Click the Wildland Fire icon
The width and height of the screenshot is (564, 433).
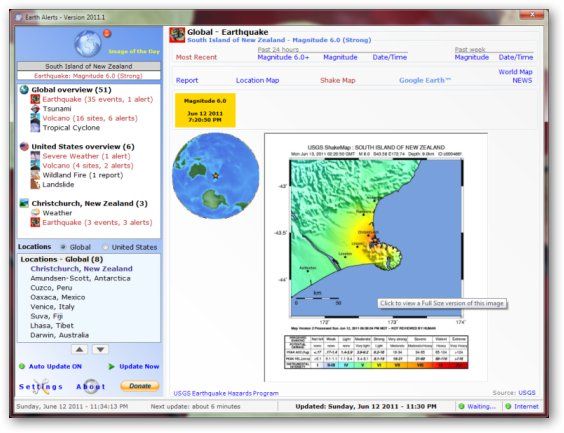(35, 175)
